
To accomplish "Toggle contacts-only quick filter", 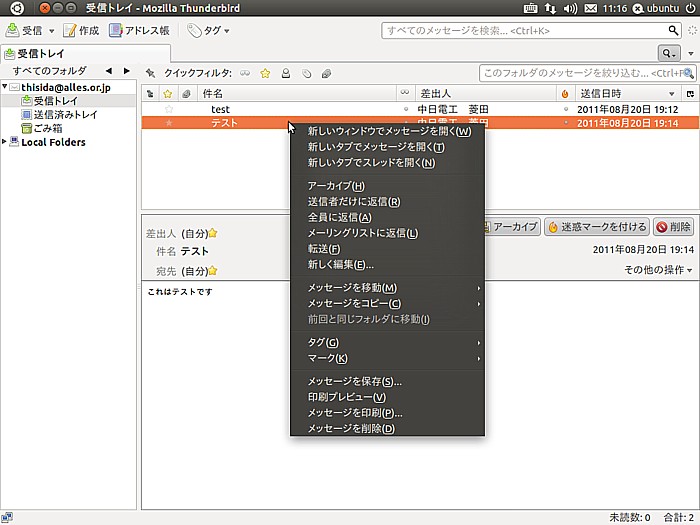I will point(286,73).
